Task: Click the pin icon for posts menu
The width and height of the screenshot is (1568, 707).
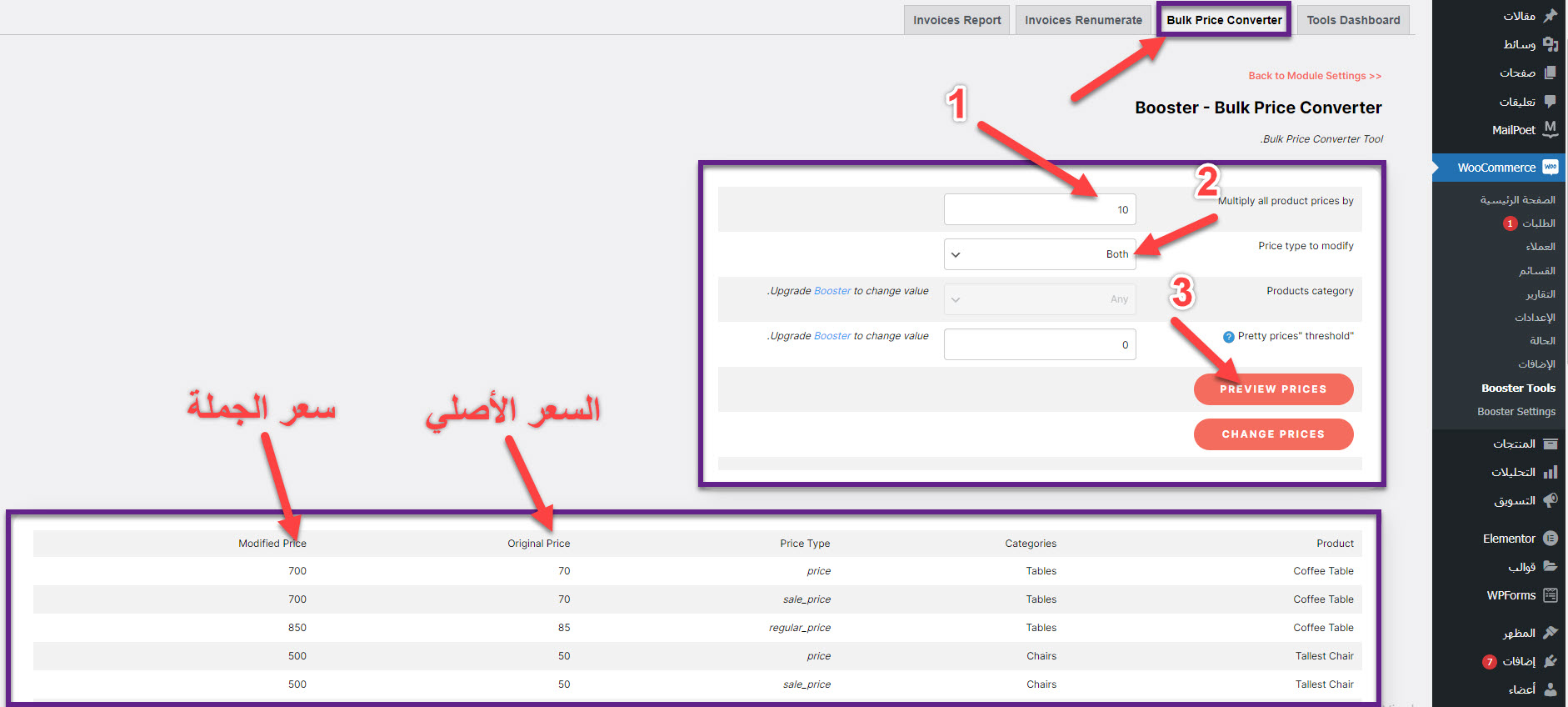Action: 1550,16
